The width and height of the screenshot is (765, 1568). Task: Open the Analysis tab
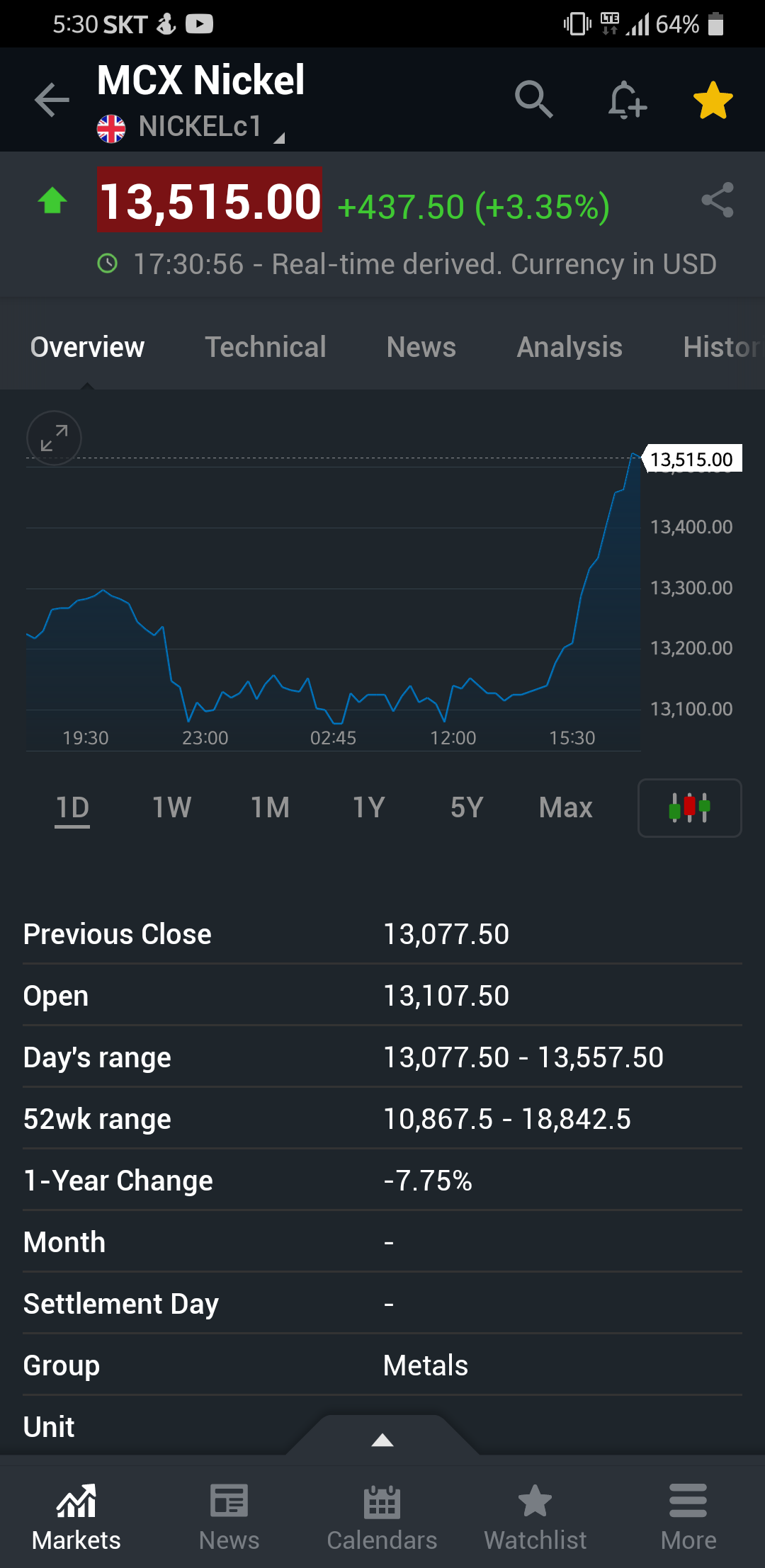(569, 347)
